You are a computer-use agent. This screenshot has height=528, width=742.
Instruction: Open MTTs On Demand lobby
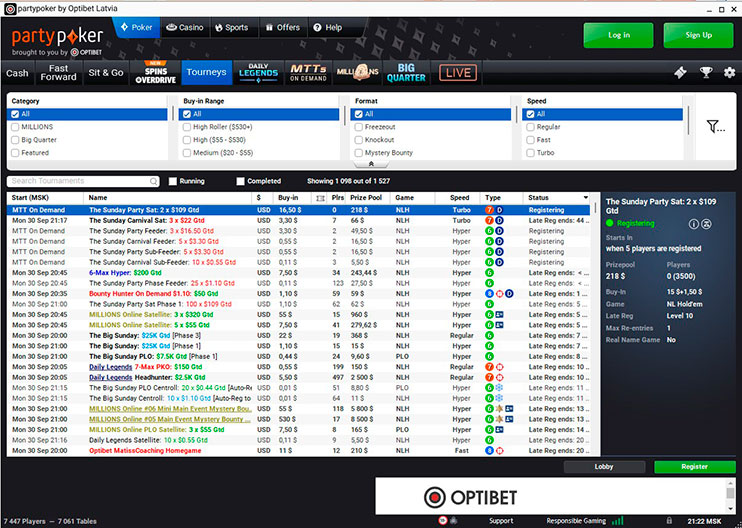308,72
